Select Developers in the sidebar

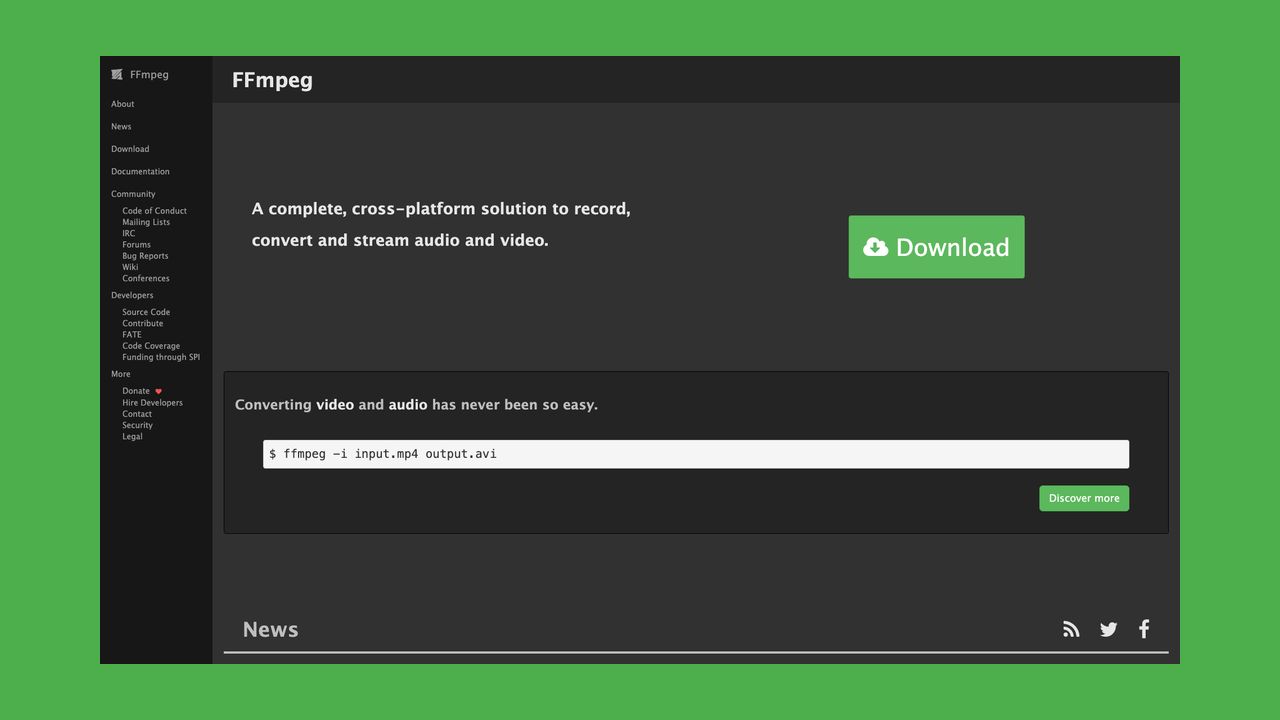(x=132, y=295)
